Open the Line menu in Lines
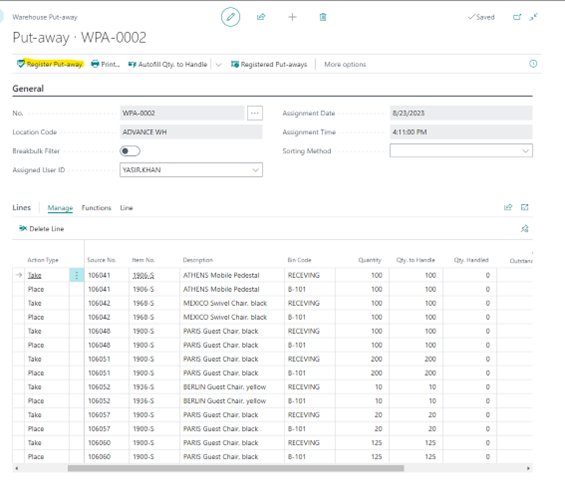Image resolution: width=565 pixels, height=499 pixels. point(126,208)
